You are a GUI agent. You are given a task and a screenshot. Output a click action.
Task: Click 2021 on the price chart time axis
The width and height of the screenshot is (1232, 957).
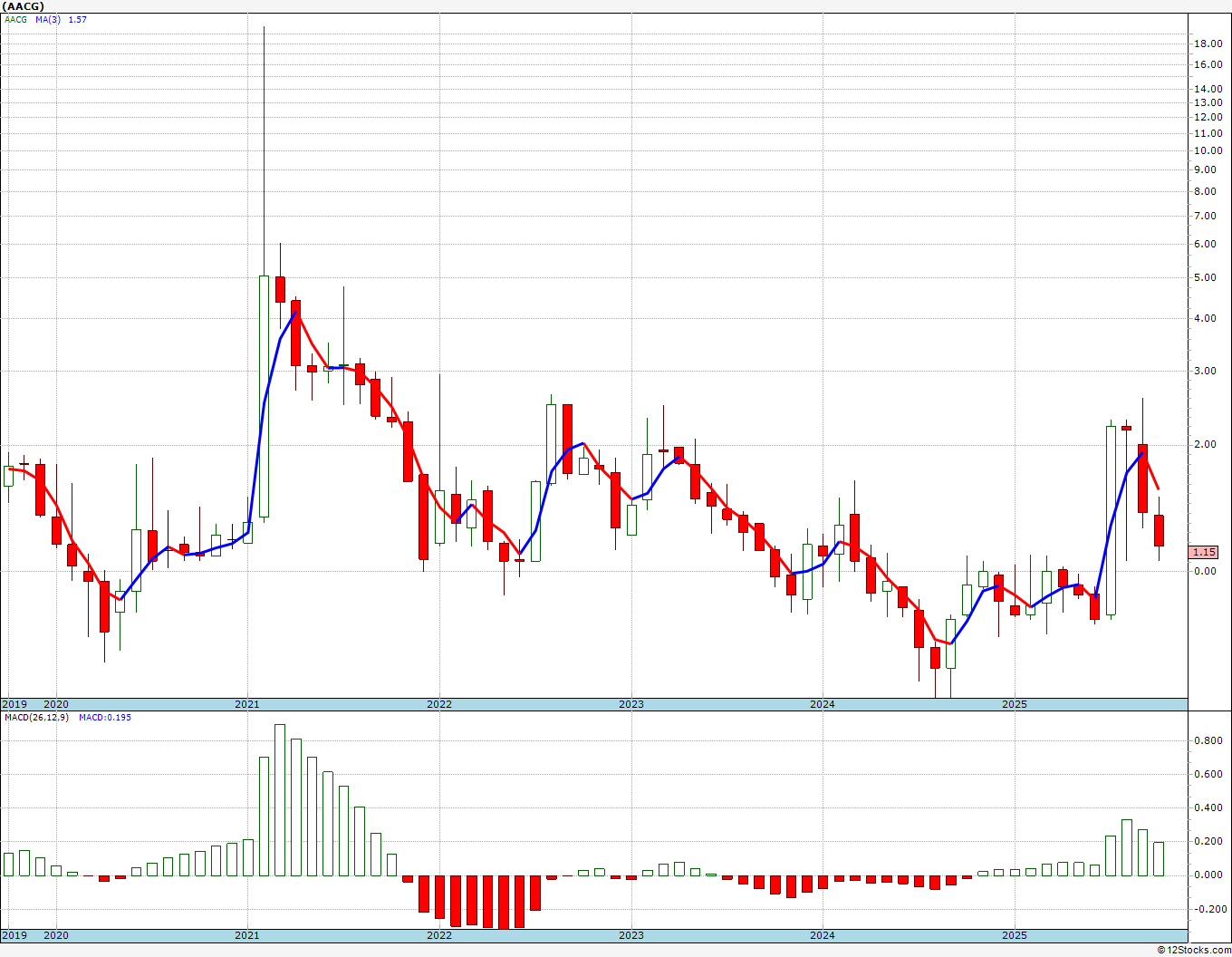click(x=247, y=704)
